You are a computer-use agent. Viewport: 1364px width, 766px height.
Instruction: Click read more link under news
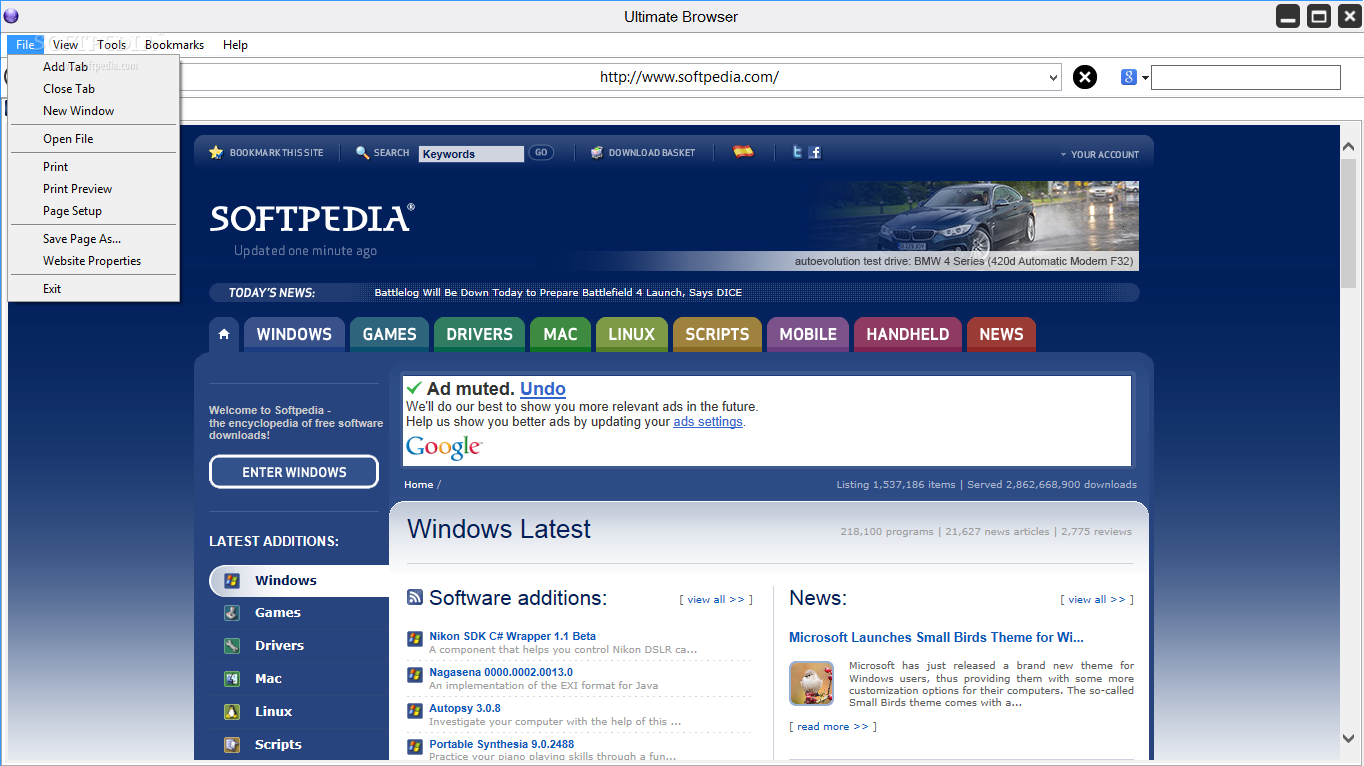pos(833,727)
